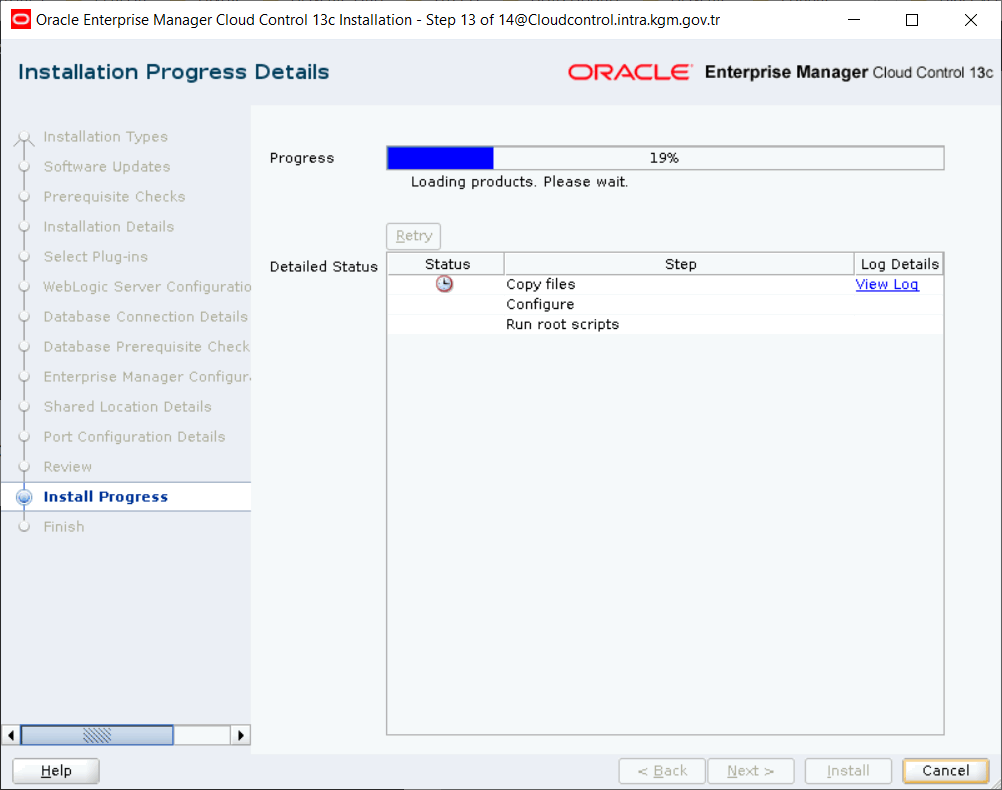Click the 'Loading products. Please wait.' message
The height and width of the screenshot is (790, 1002).
[520, 182]
